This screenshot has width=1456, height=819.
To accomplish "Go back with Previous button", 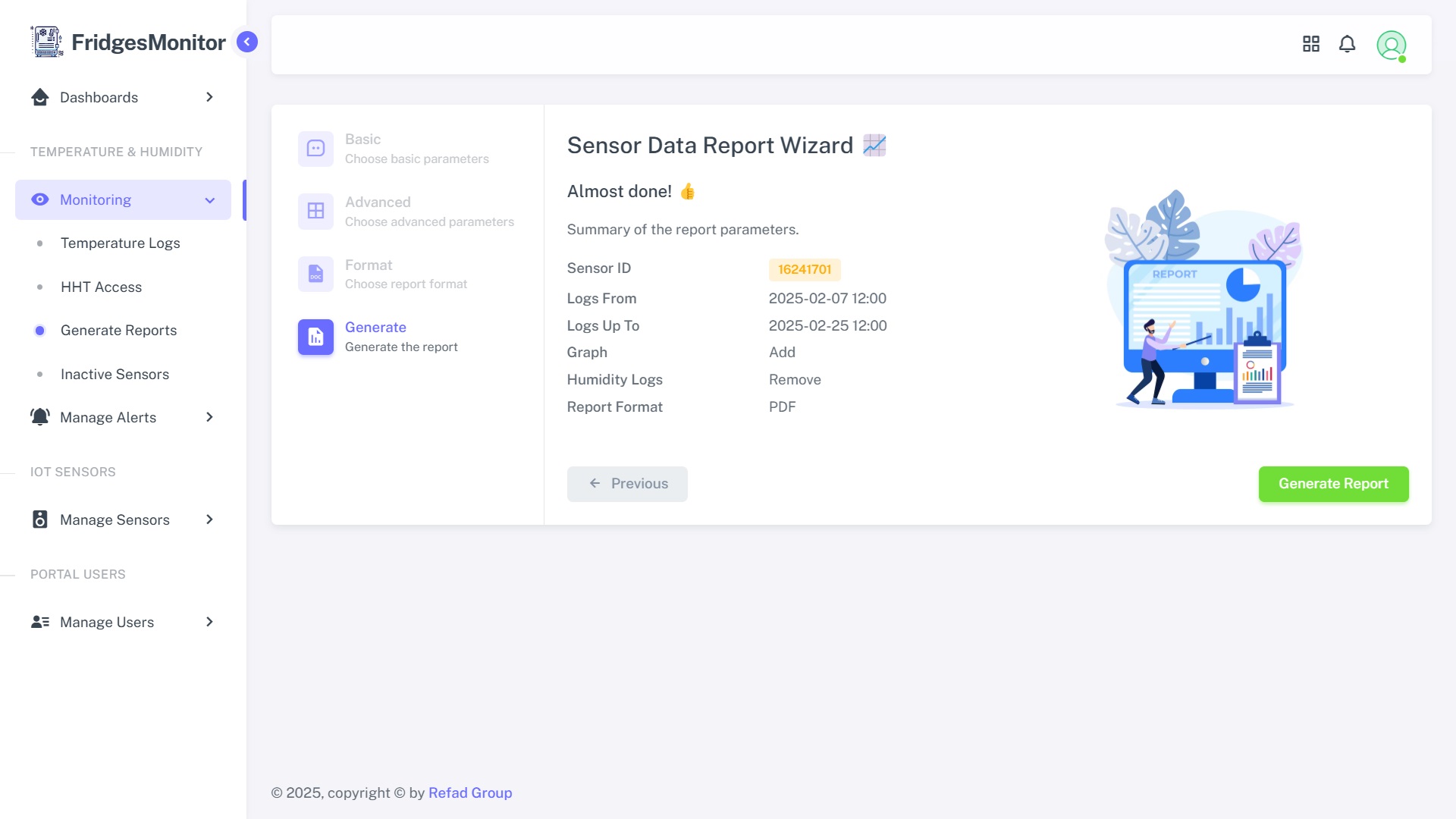I will click(x=627, y=484).
